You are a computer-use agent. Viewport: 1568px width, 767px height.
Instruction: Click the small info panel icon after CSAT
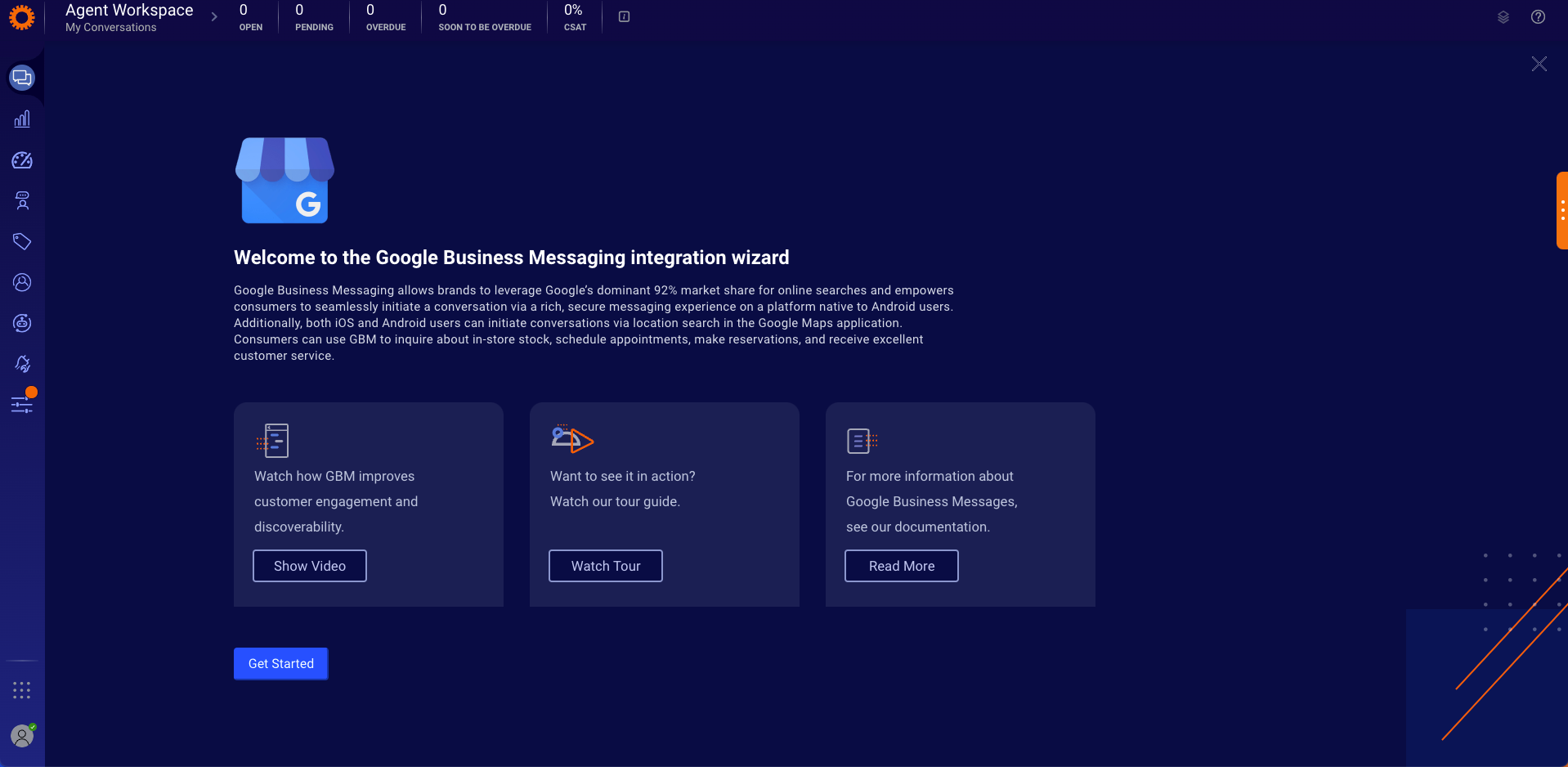[624, 16]
